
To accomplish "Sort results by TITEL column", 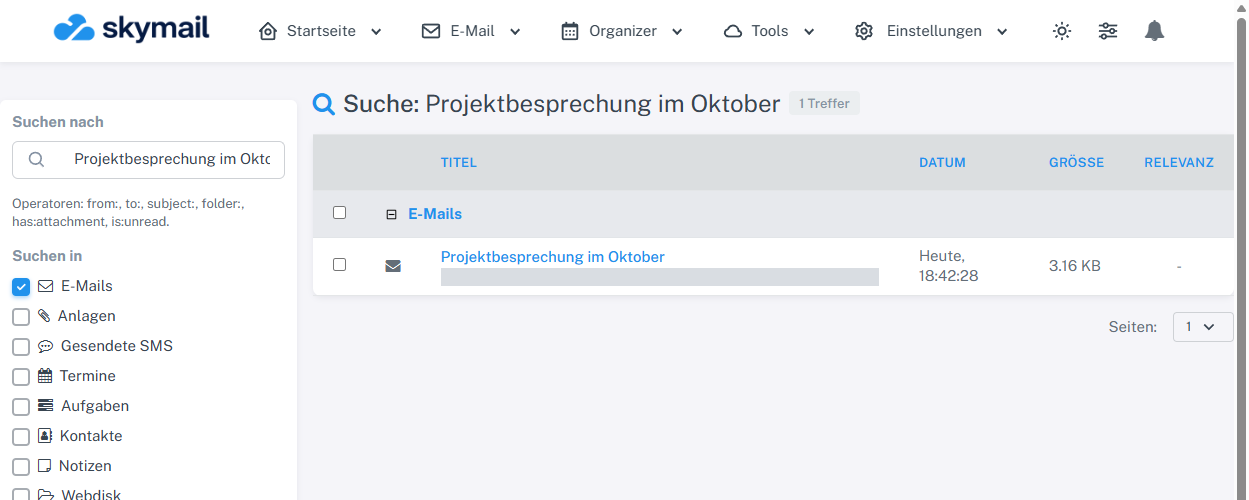I will 459,162.
